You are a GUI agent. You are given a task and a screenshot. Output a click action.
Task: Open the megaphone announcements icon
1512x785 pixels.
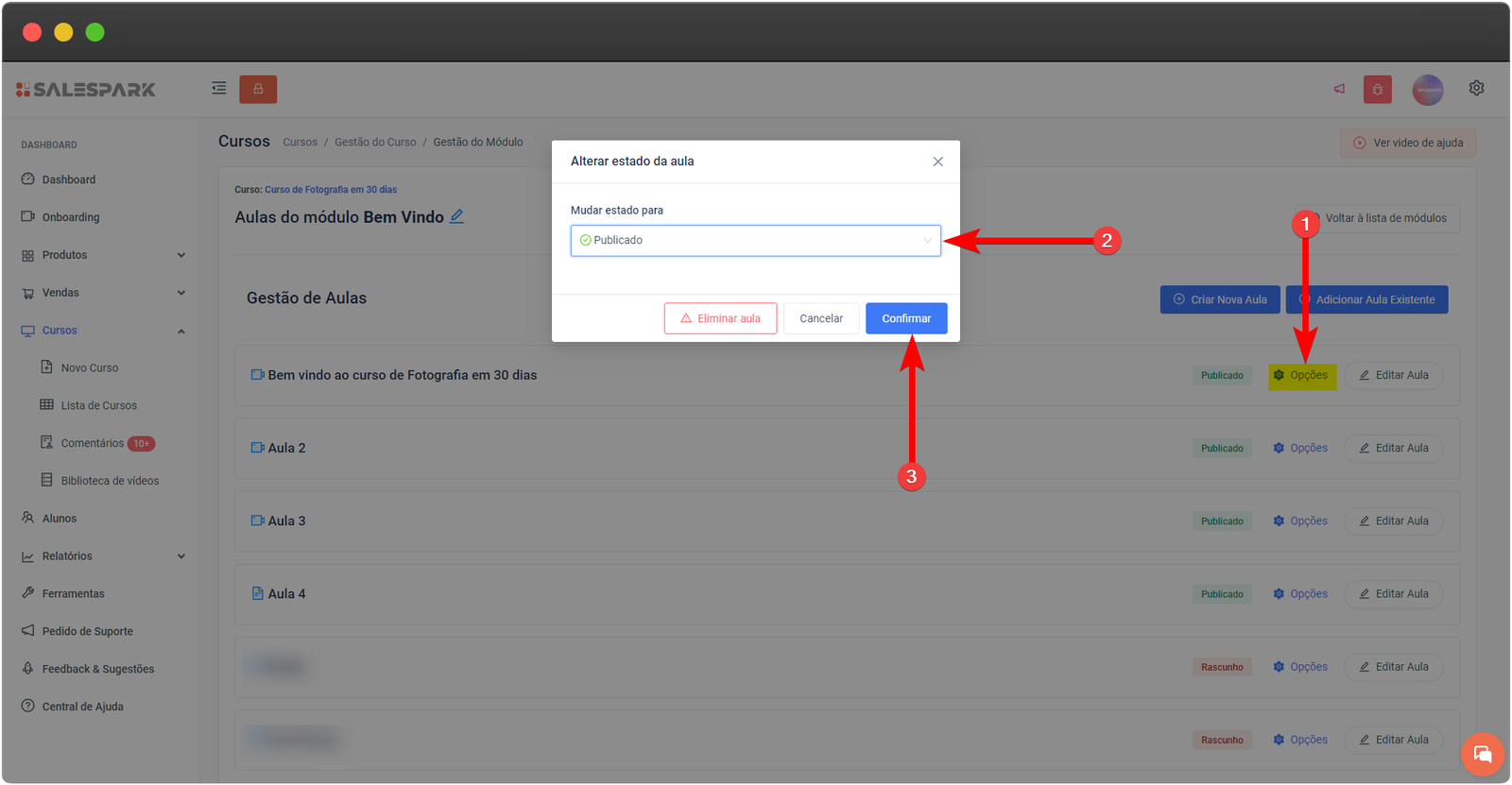pos(1339,89)
